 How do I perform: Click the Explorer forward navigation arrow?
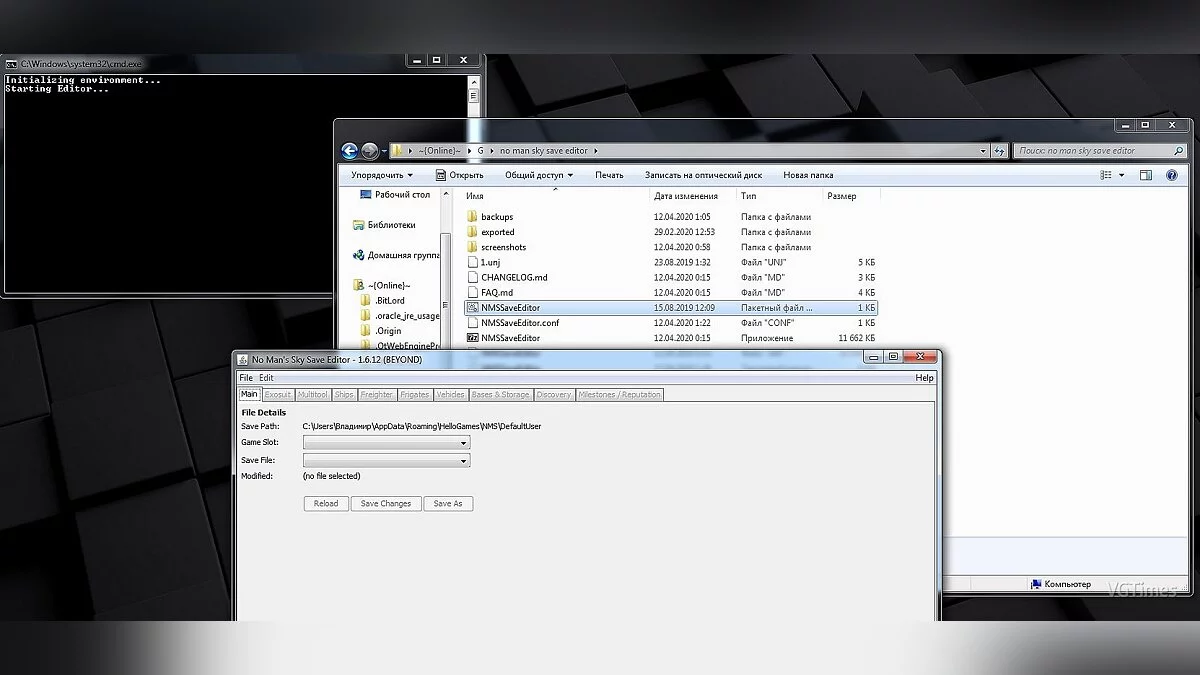pyautogui.click(x=369, y=151)
